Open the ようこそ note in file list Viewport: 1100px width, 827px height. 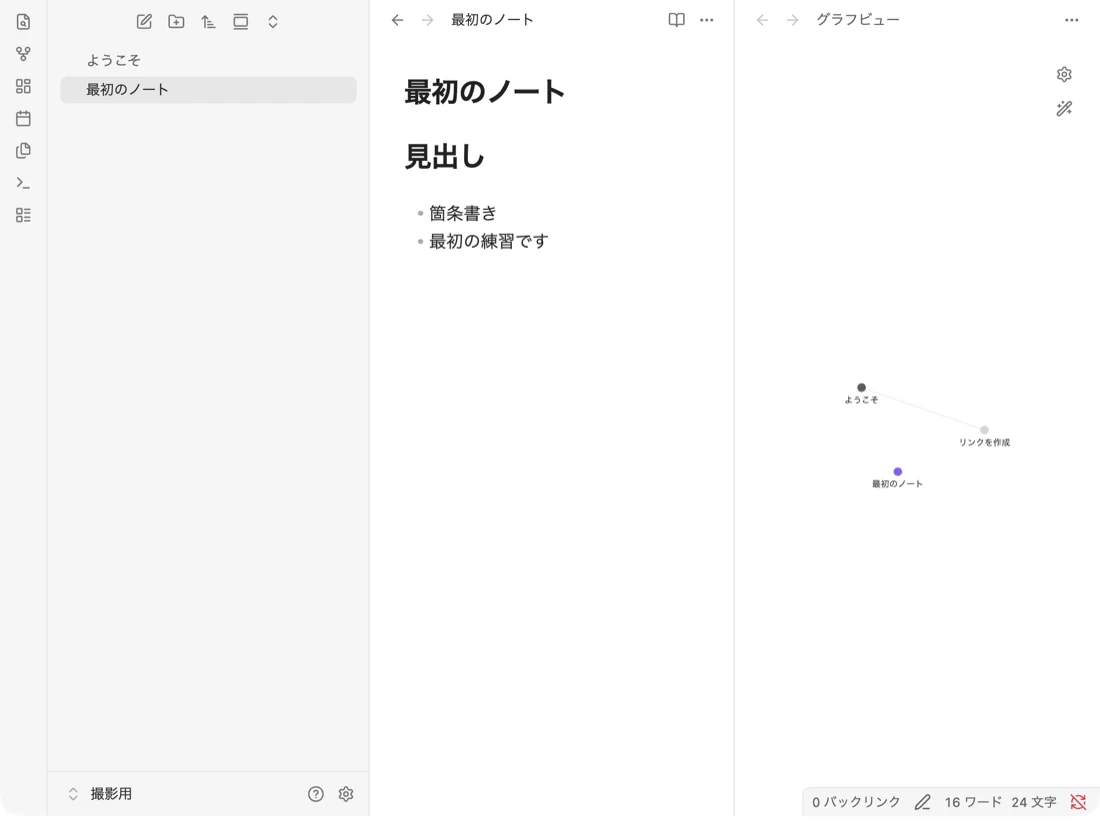click(x=208, y=60)
